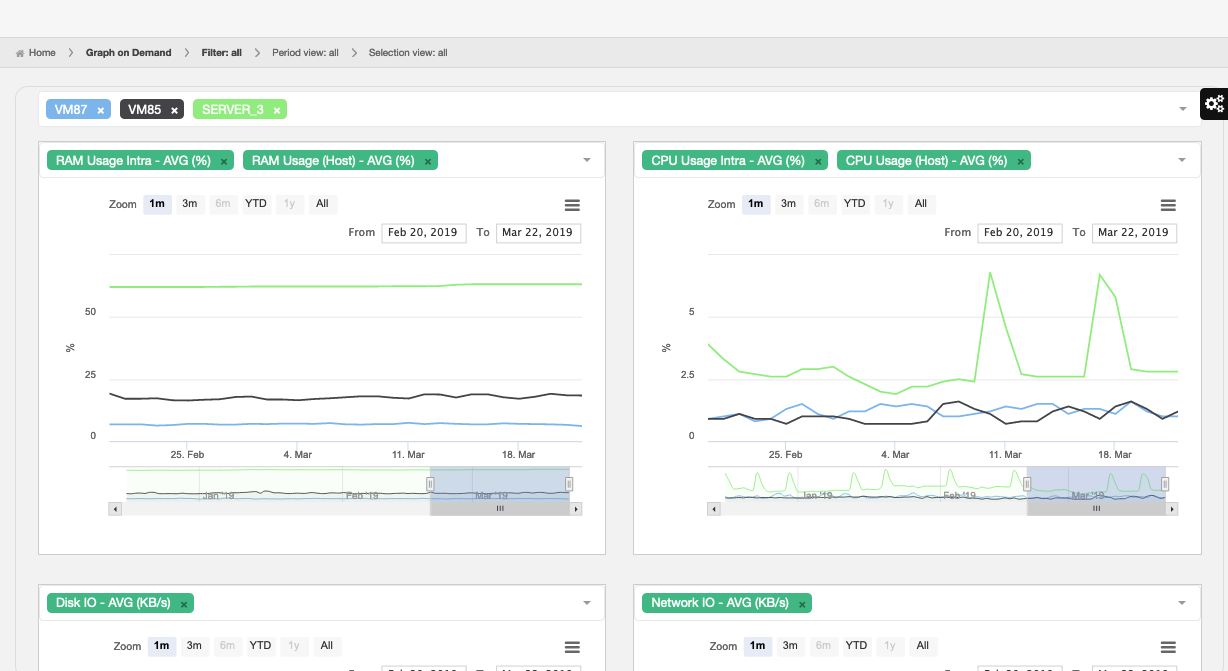Remove the SERVER_3 tag

point(277,110)
